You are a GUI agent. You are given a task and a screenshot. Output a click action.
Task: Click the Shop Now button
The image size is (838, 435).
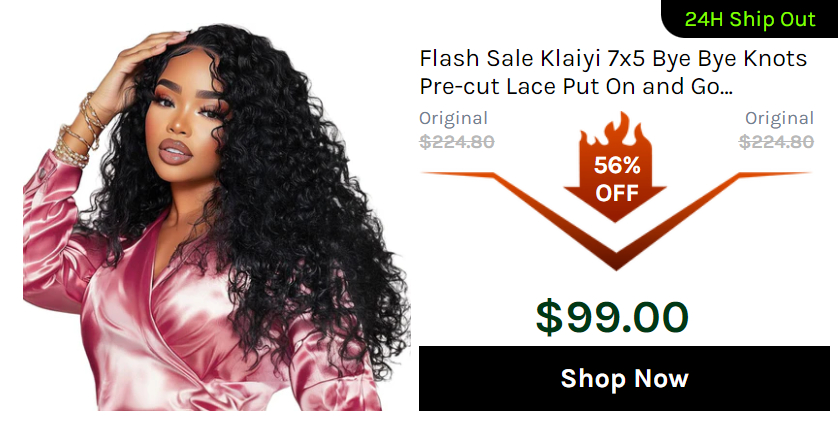(x=624, y=378)
